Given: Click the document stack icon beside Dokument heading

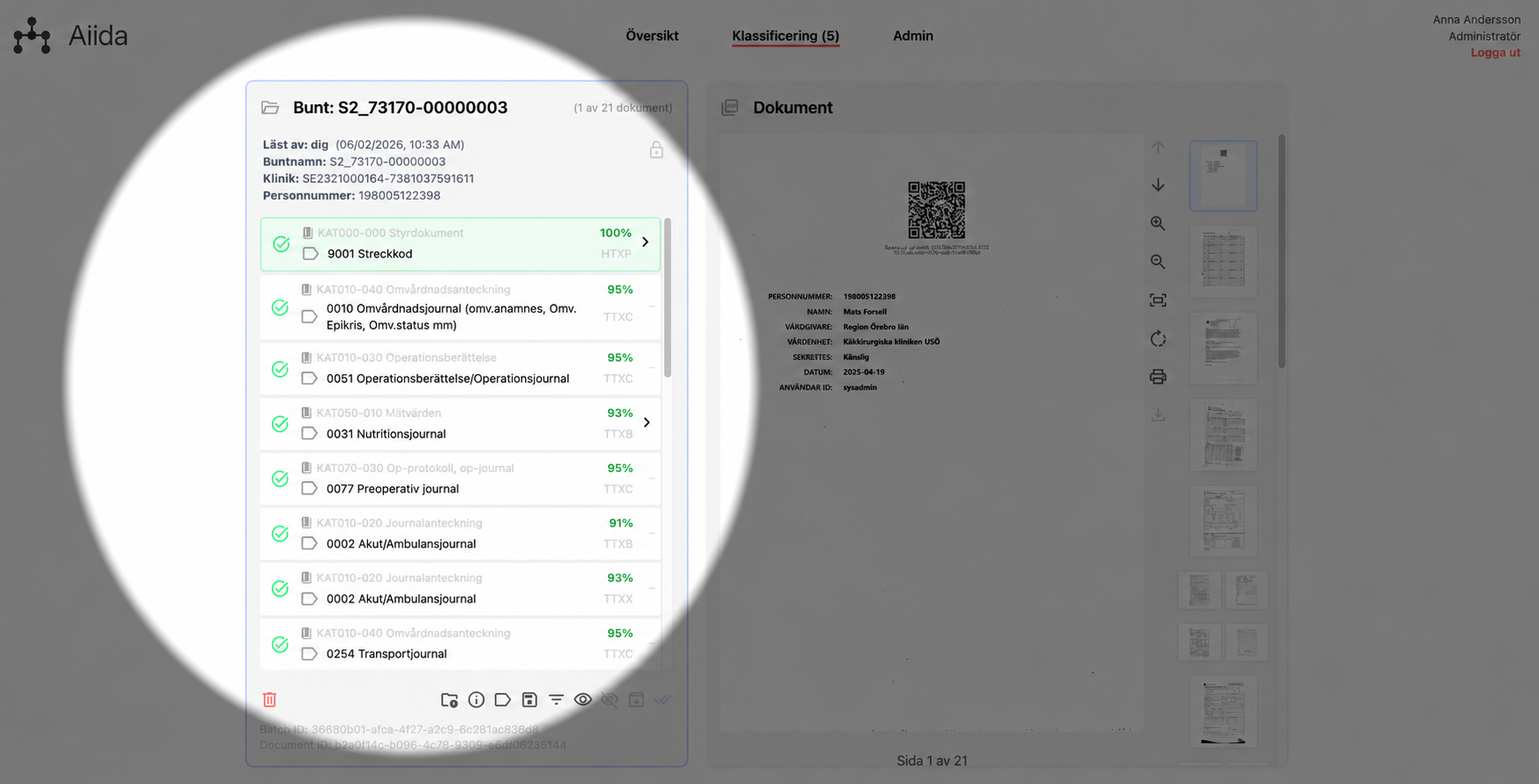Looking at the screenshot, I should point(730,108).
